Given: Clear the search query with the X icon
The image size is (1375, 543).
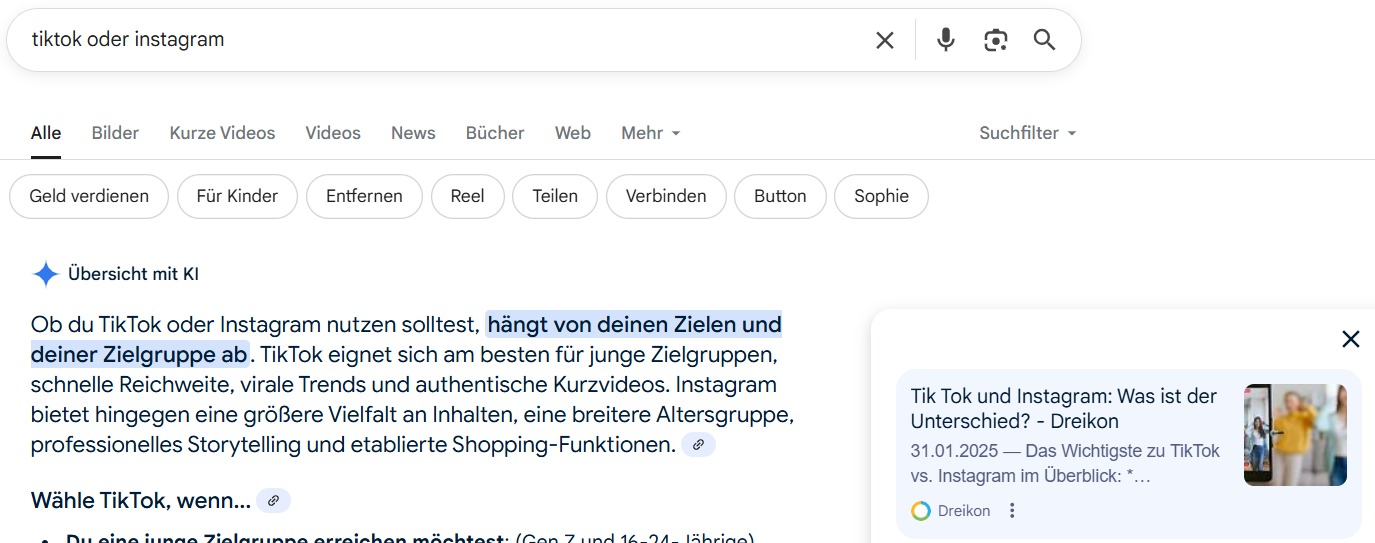Looking at the screenshot, I should [885, 40].
